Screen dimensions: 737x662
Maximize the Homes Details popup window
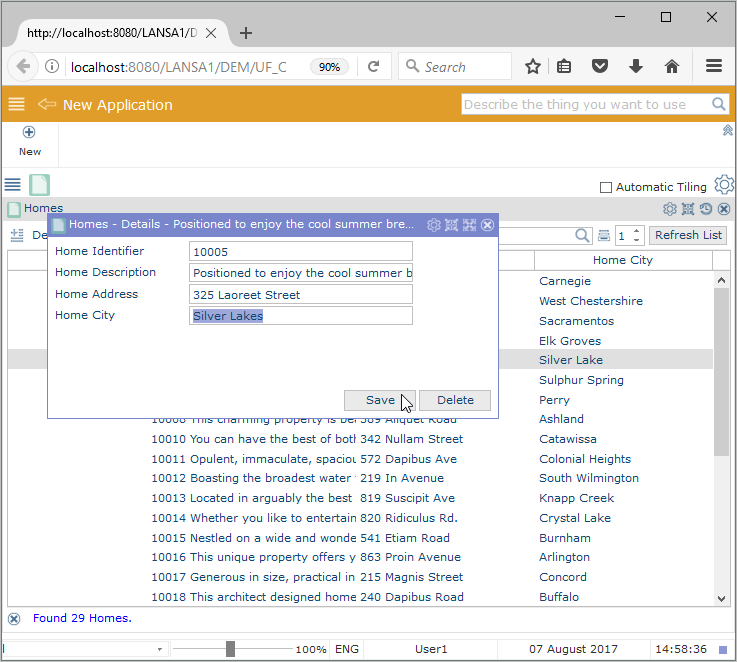[469, 226]
